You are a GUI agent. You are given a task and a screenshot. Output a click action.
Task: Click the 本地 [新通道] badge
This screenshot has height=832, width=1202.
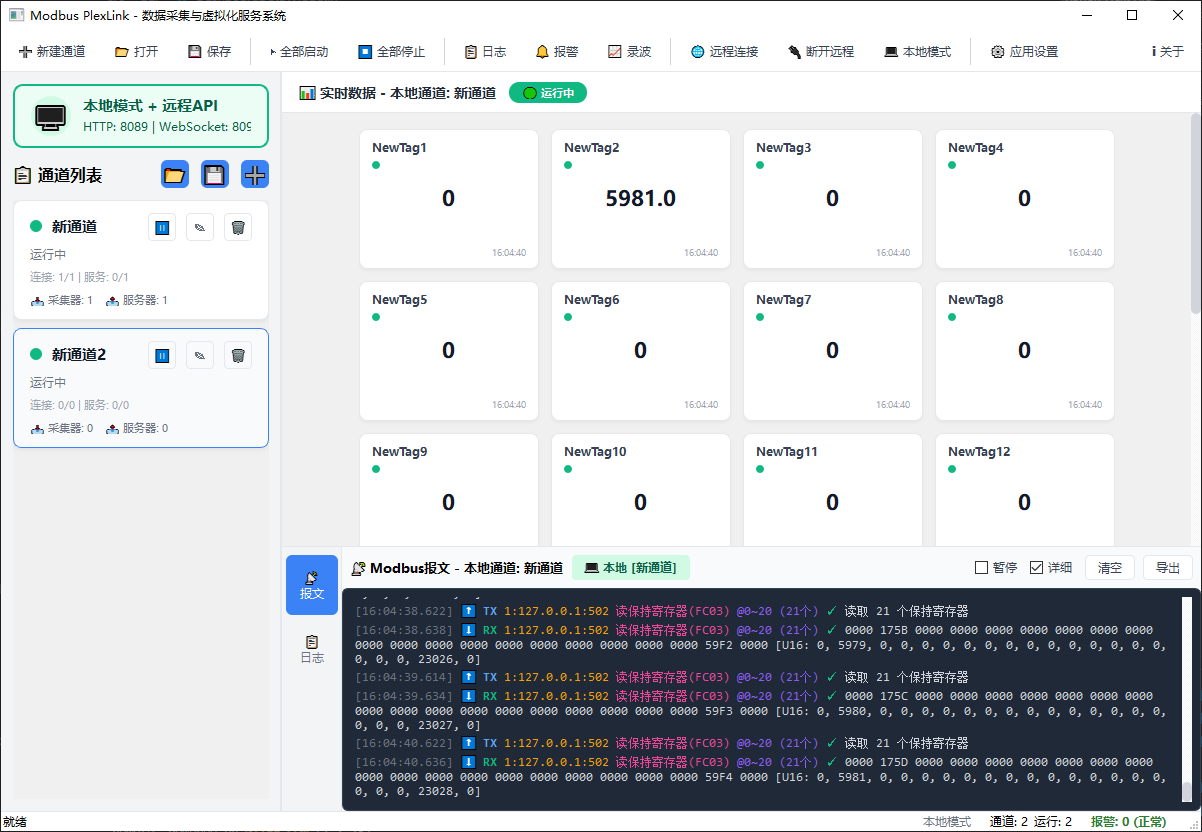[631, 567]
